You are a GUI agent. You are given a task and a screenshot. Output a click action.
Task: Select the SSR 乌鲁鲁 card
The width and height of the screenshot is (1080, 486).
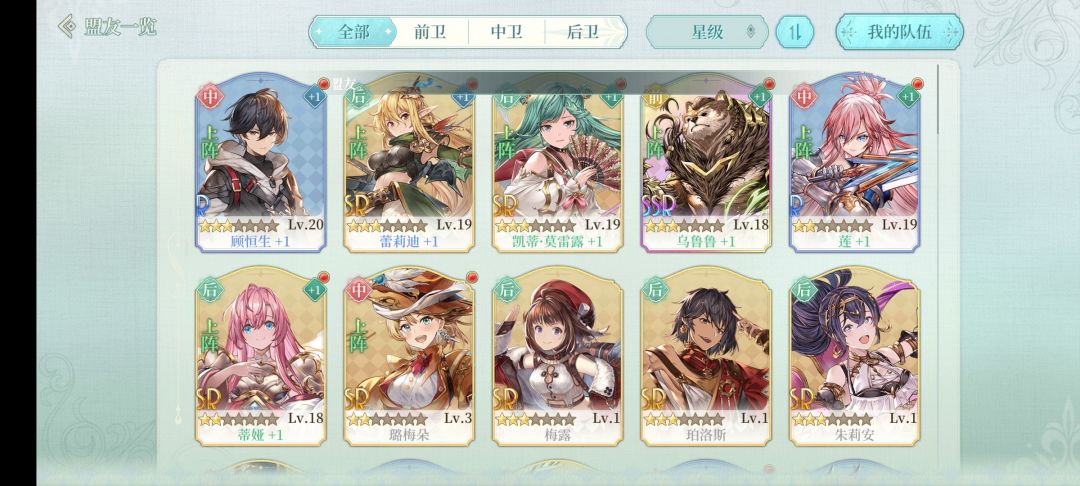(706, 162)
